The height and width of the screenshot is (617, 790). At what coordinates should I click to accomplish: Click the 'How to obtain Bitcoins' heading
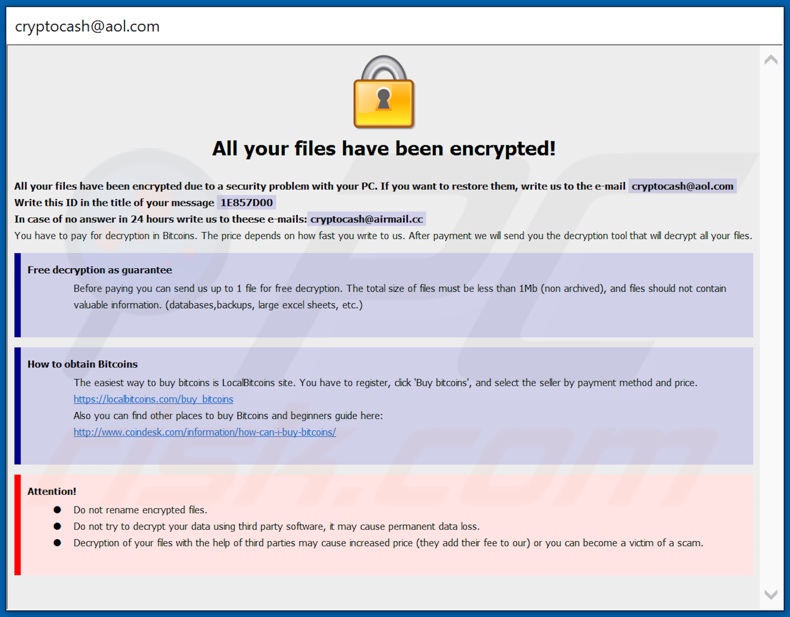83,364
